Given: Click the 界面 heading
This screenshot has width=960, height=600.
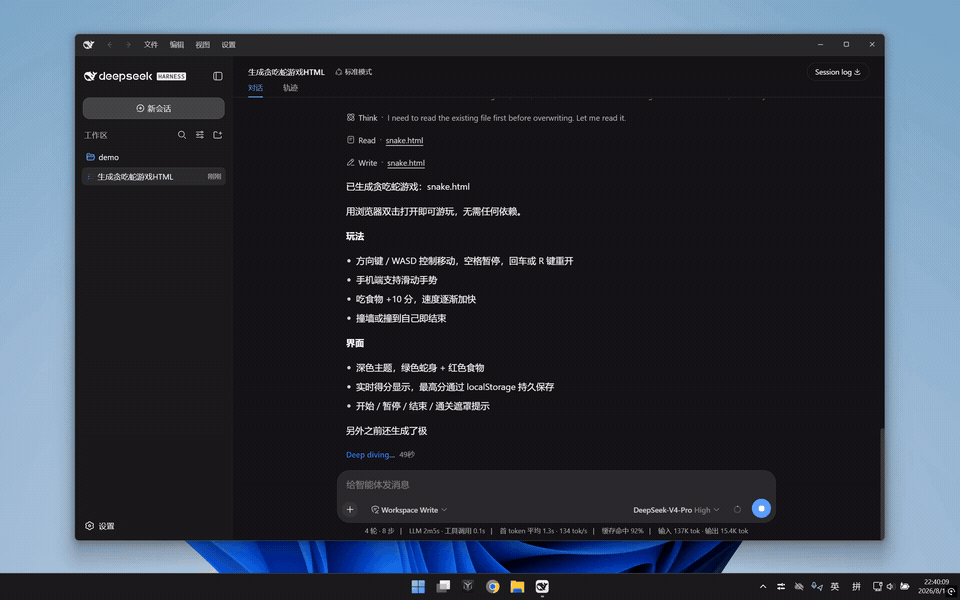Looking at the screenshot, I should pos(354,343).
